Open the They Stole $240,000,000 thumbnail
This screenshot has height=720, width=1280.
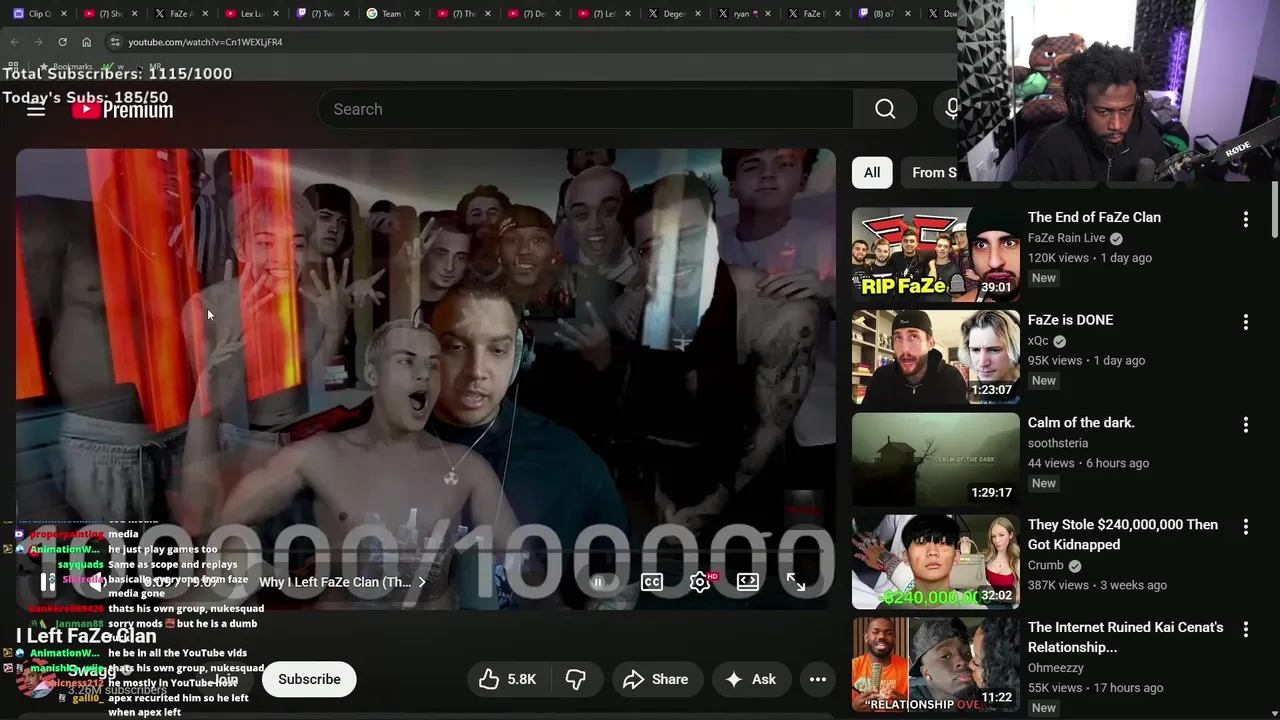click(x=936, y=562)
